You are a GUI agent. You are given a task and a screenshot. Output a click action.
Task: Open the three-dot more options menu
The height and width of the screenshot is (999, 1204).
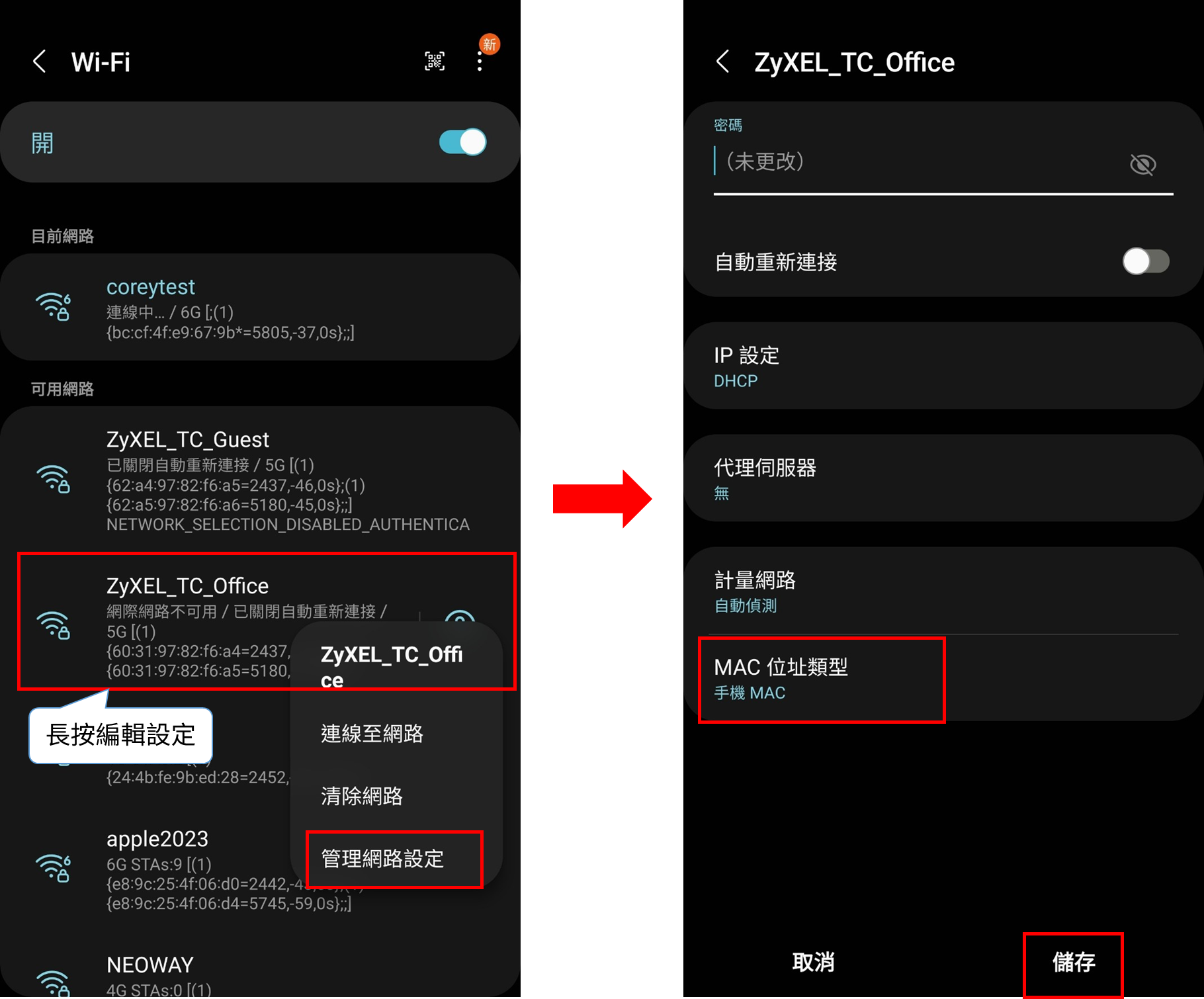(480, 62)
